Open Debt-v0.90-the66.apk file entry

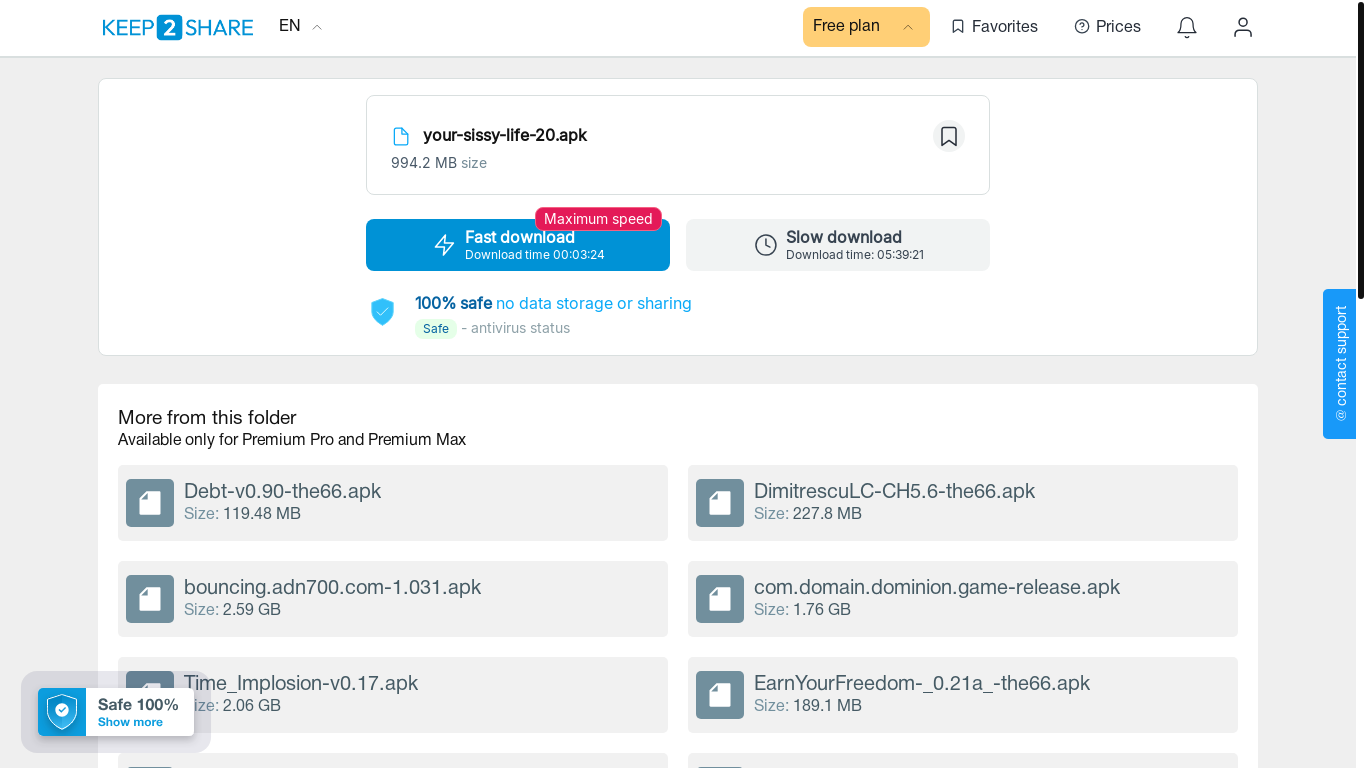click(x=393, y=503)
